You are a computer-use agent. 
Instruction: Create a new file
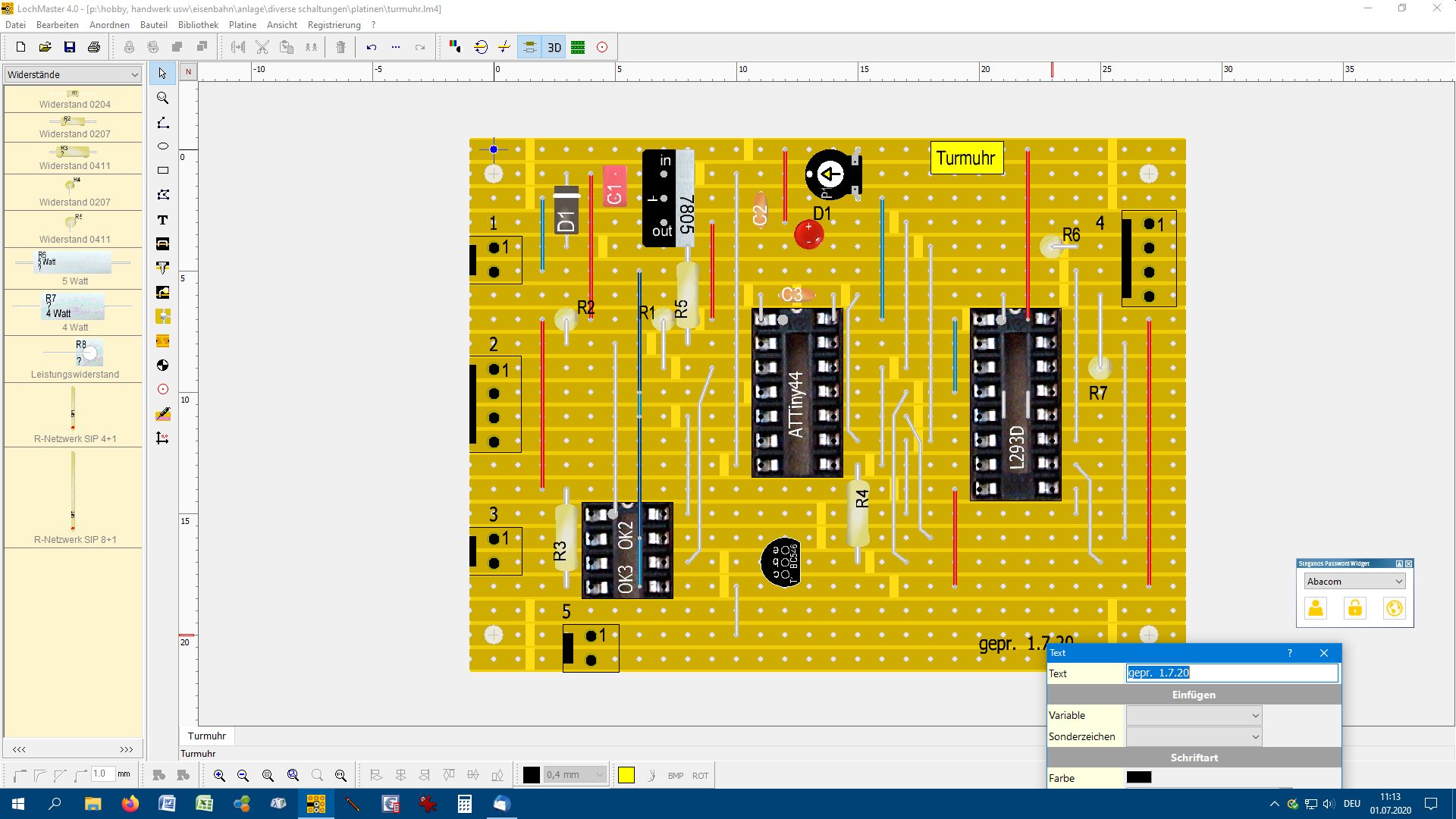[20, 47]
